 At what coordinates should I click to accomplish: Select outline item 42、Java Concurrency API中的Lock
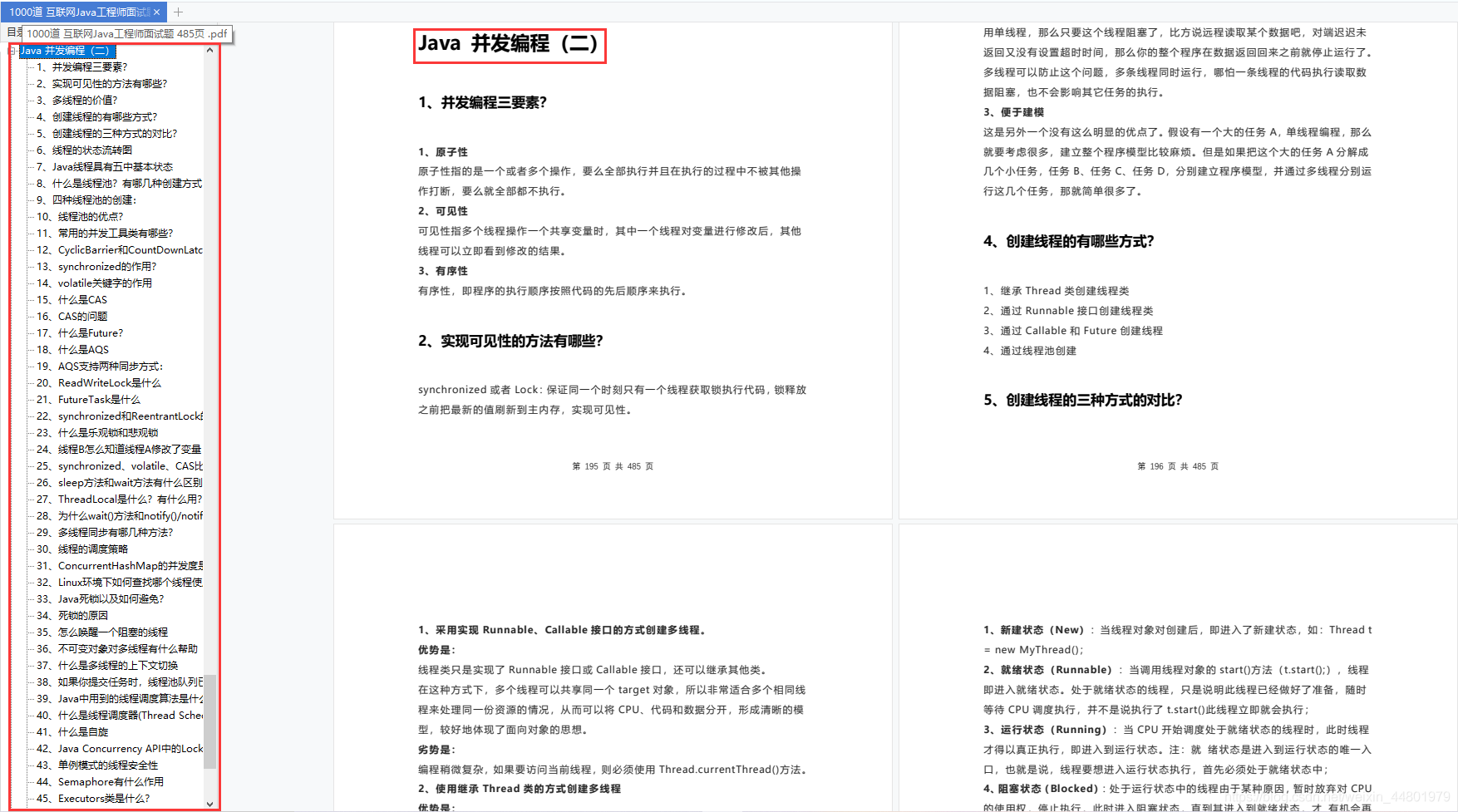pos(119,749)
